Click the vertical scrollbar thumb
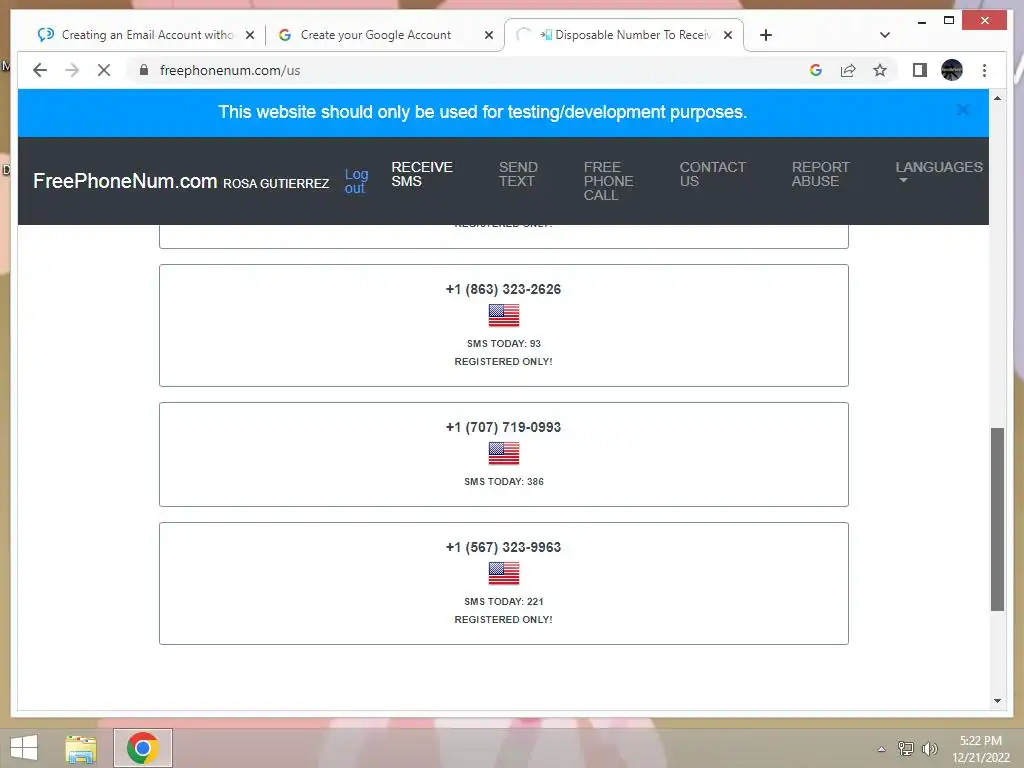The height and width of the screenshot is (768, 1024). [997, 519]
